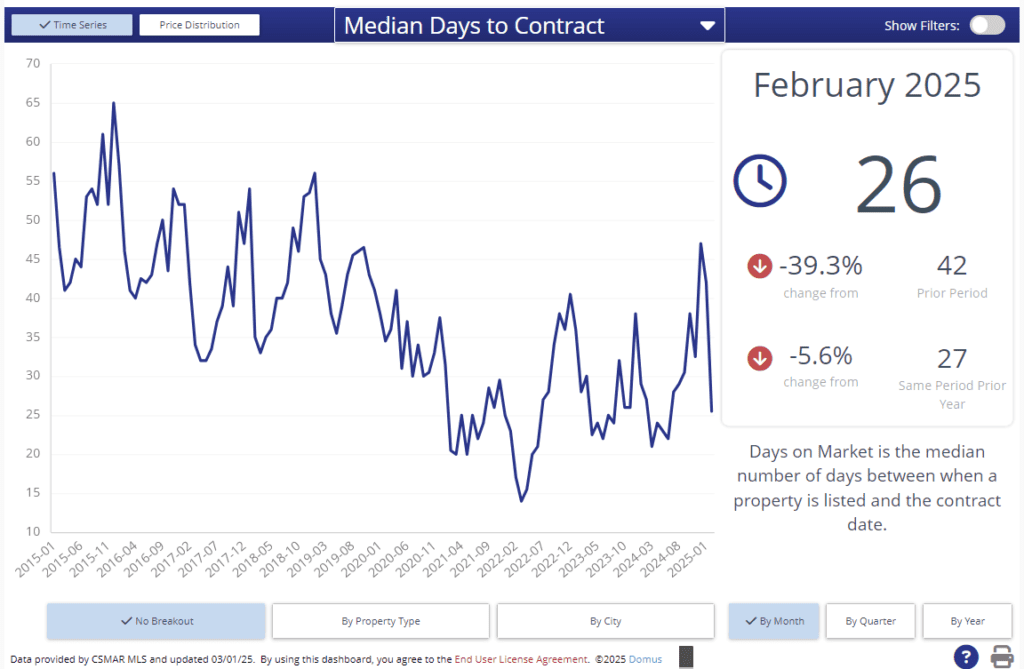1024x669 pixels.
Task: Click the dark rectangular icon next to Domus
Action: (686, 657)
